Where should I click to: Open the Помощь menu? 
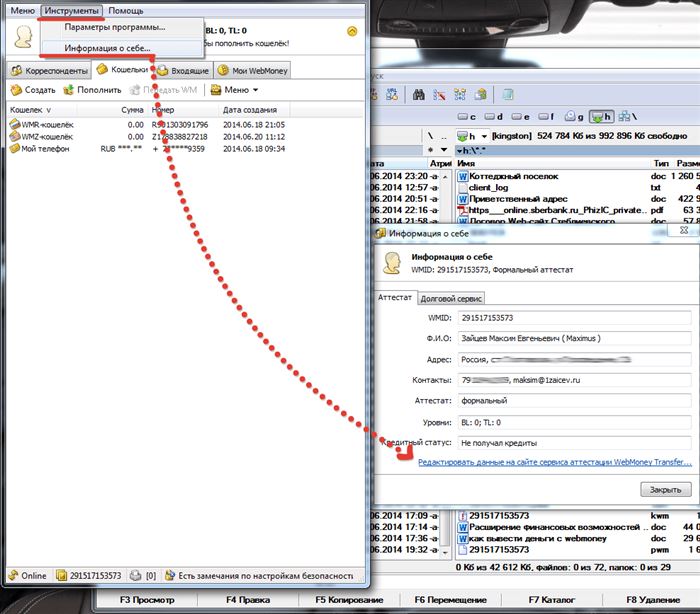point(126,10)
